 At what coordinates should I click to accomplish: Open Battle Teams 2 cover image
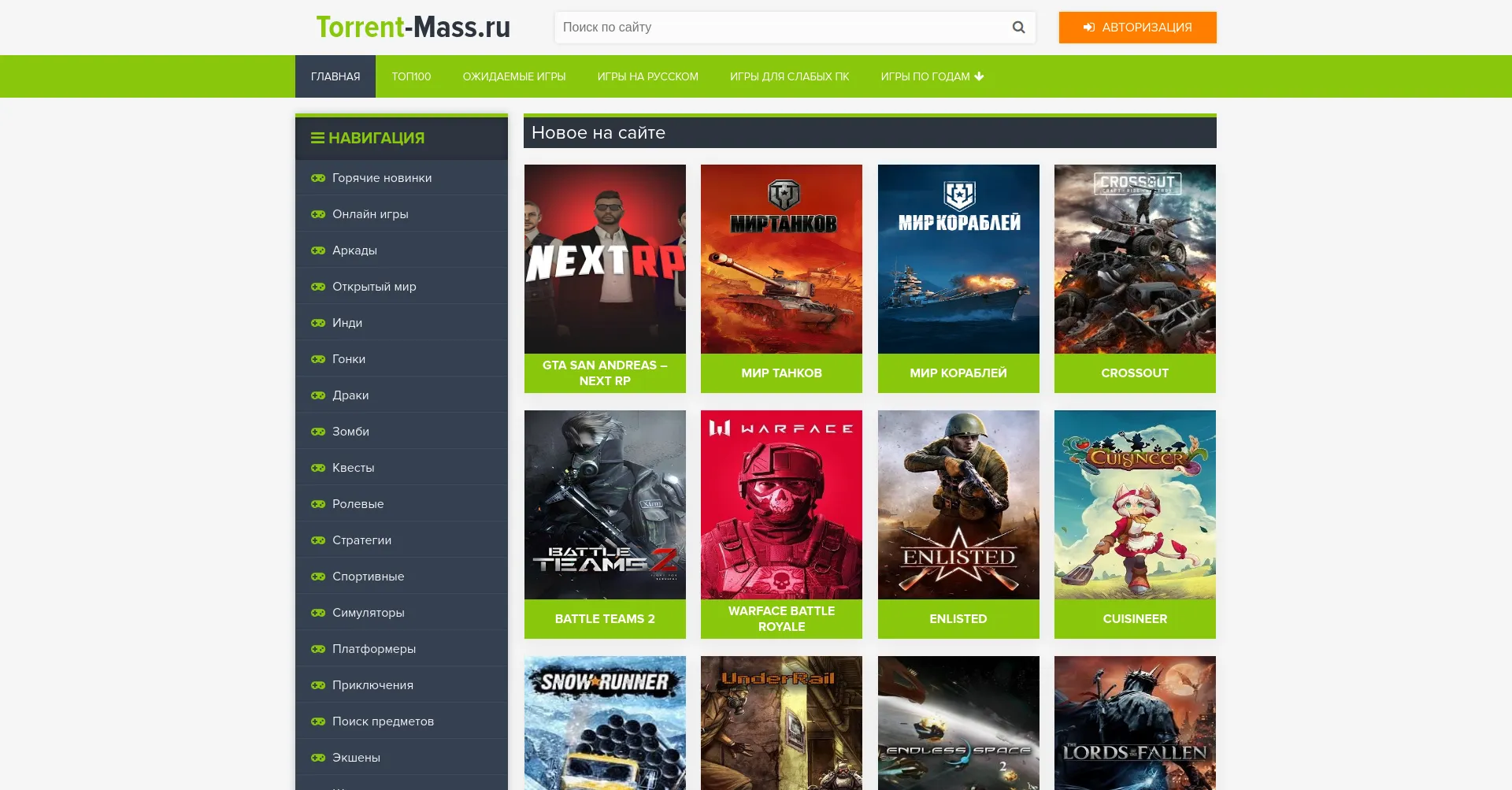[x=605, y=505]
